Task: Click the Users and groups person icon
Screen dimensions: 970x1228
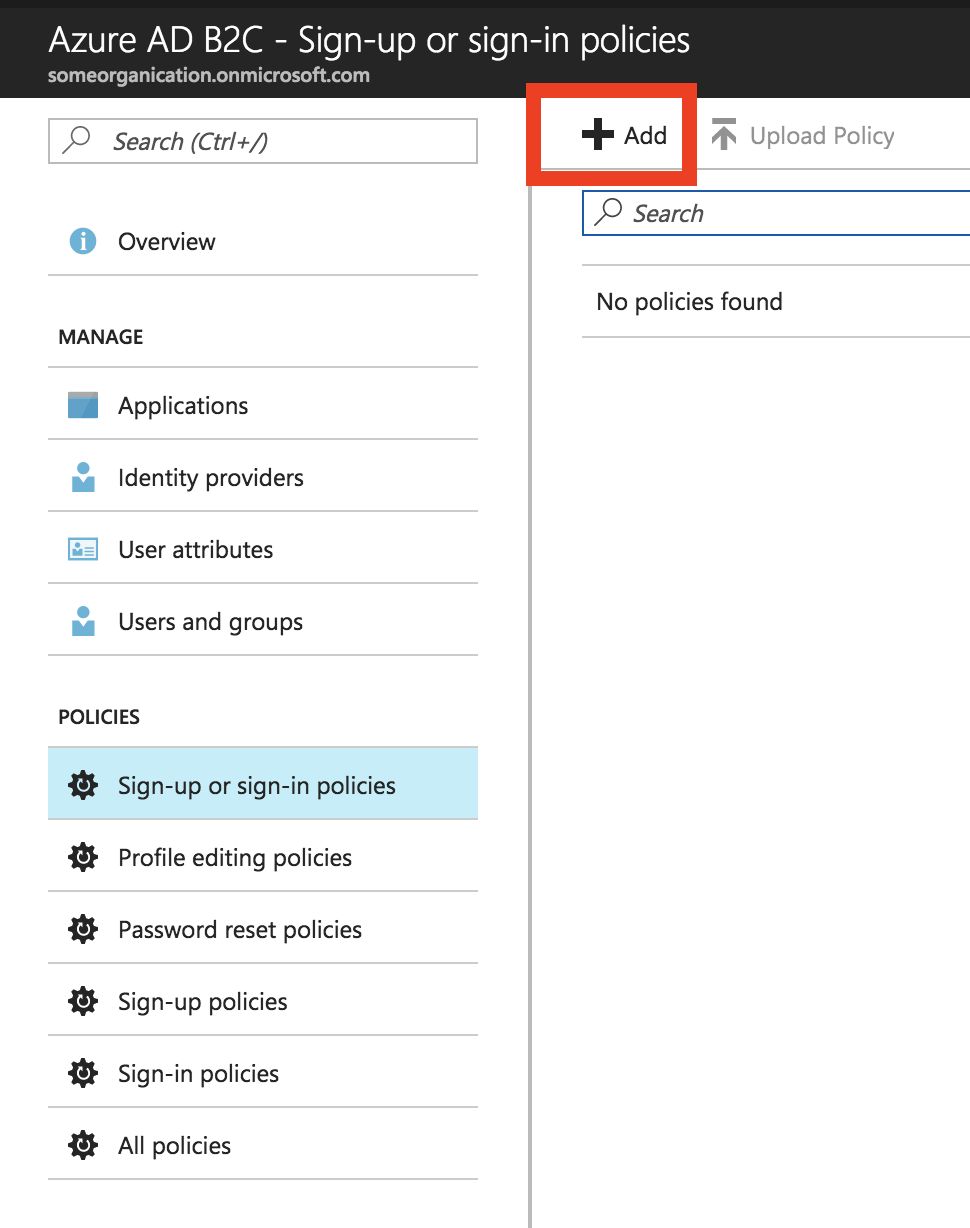Action: (83, 621)
